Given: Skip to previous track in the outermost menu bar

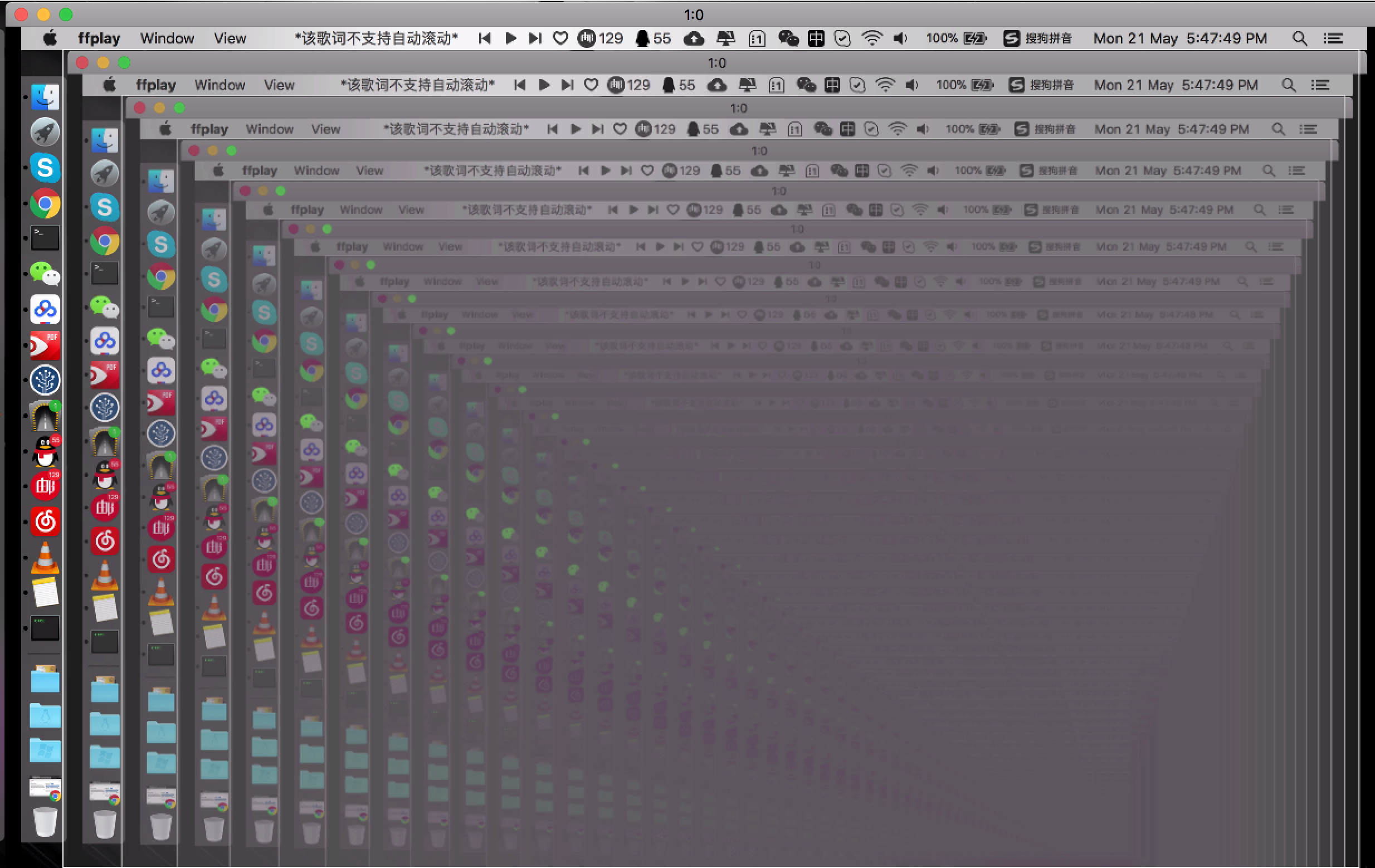Looking at the screenshot, I should (485, 38).
